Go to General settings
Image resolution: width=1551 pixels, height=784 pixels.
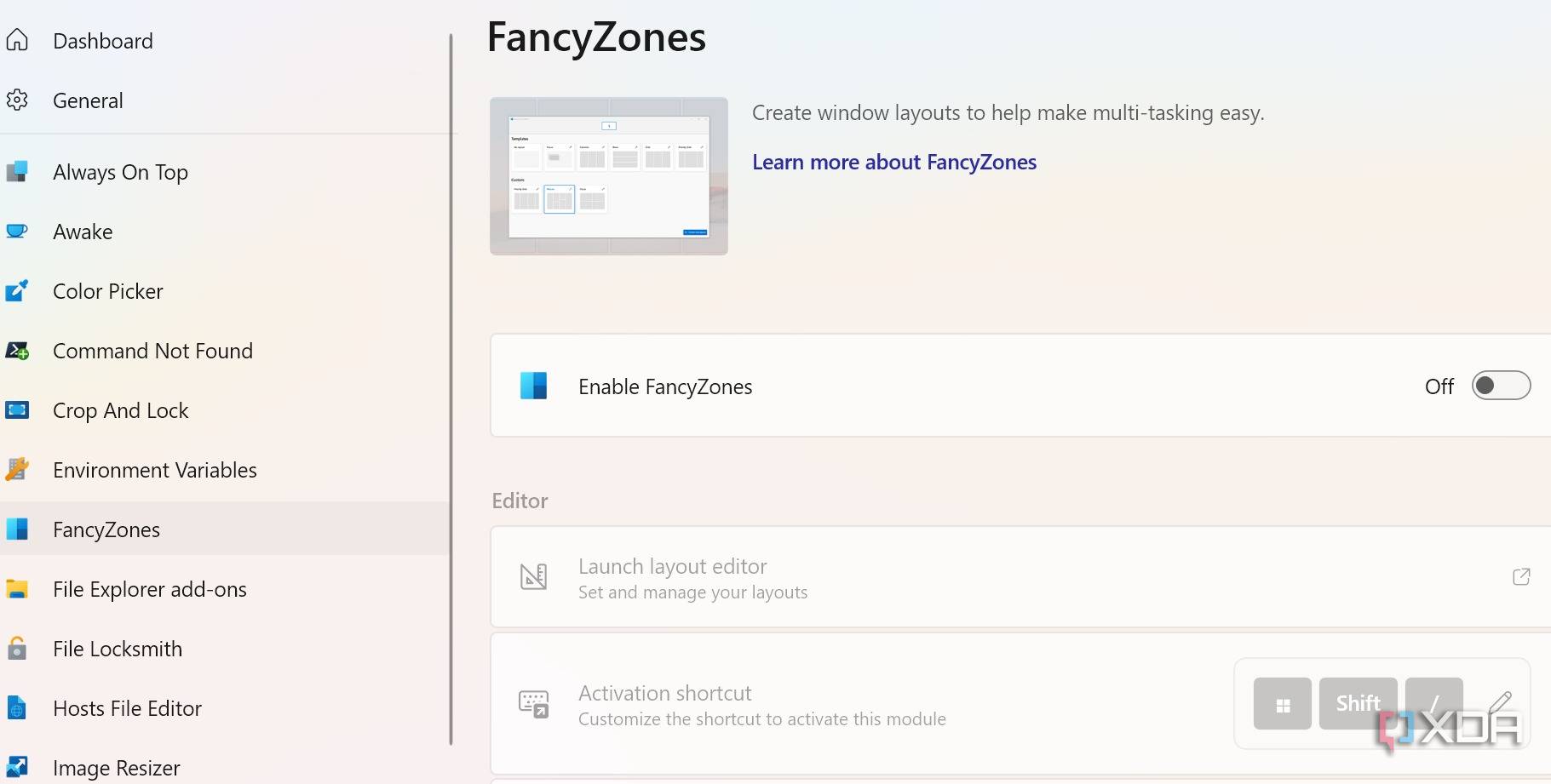(x=226, y=100)
